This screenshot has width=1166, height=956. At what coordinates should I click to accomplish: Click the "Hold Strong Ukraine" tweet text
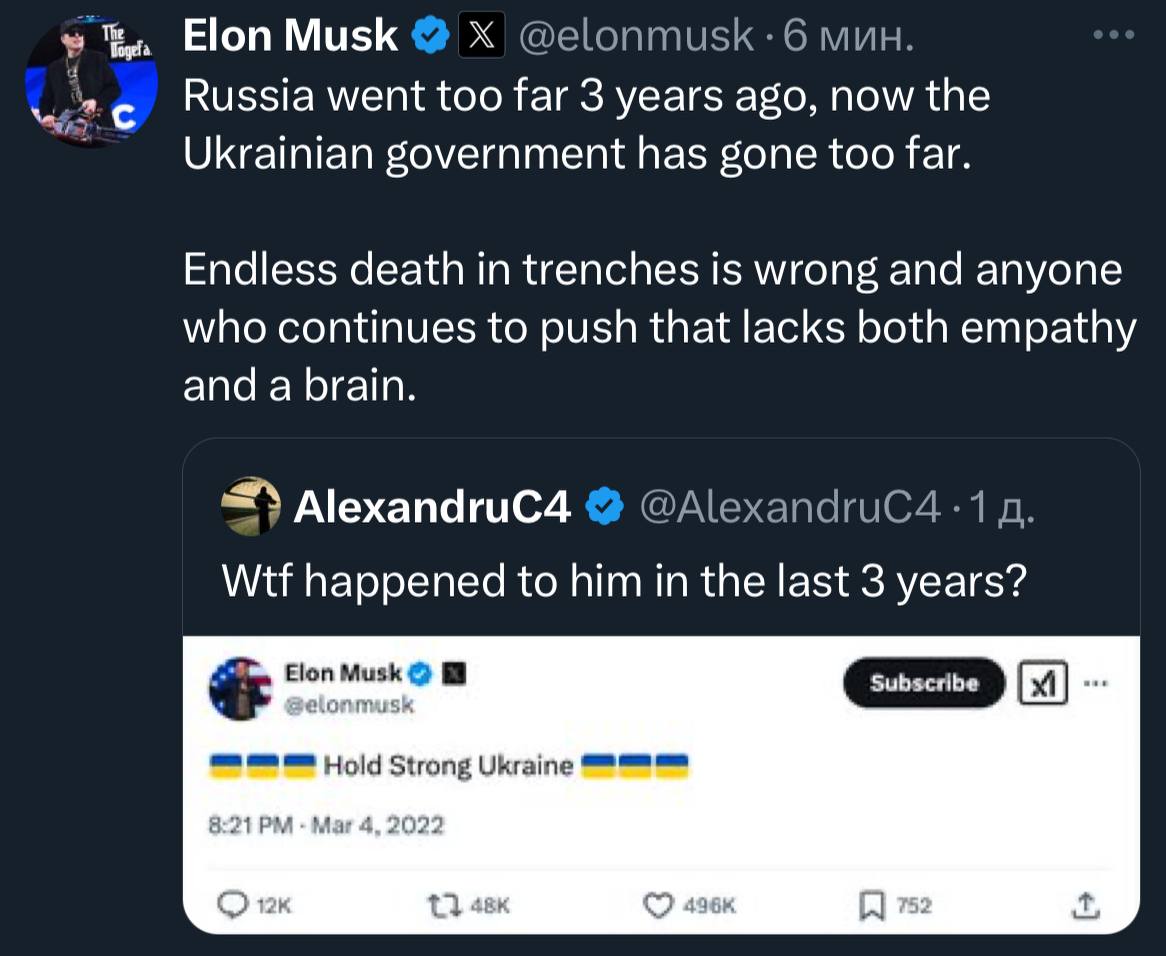[448, 767]
